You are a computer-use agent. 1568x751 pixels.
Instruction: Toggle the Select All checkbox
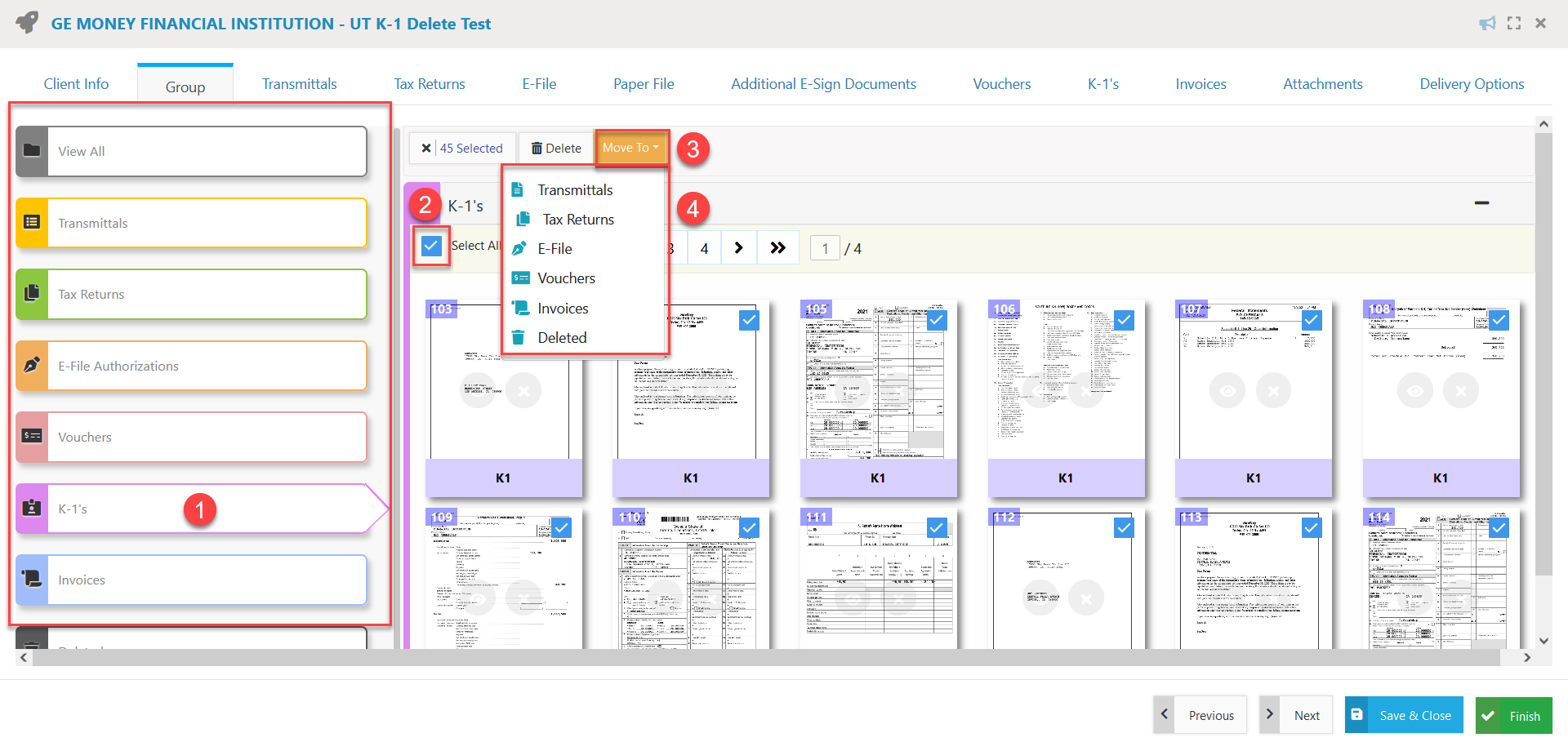click(431, 245)
